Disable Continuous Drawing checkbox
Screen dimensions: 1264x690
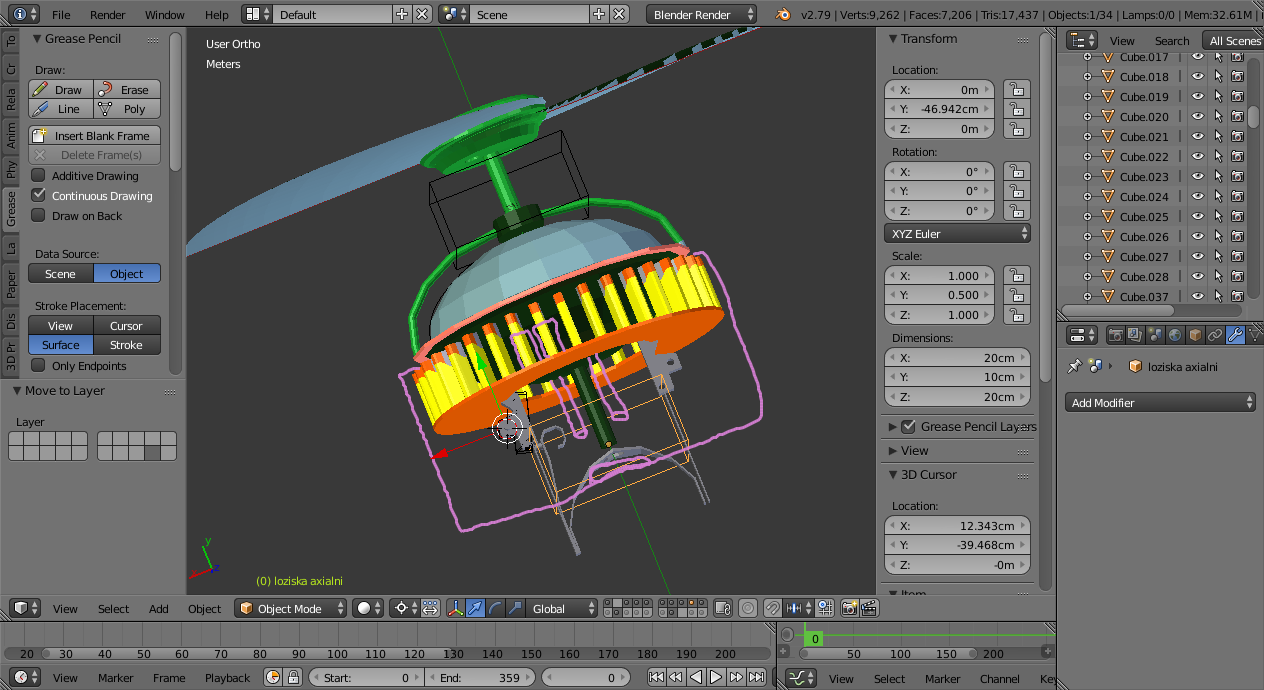pos(39,196)
